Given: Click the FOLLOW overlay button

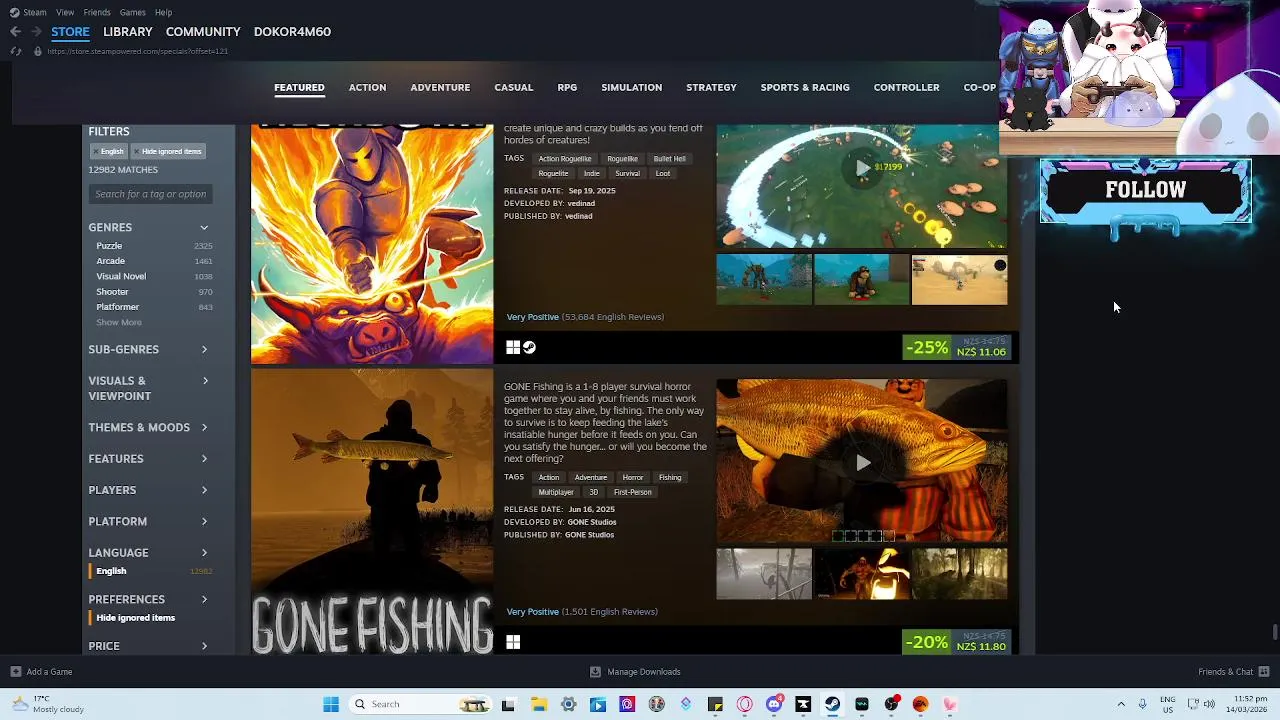Looking at the screenshot, I should click(x=1146, y=190).
